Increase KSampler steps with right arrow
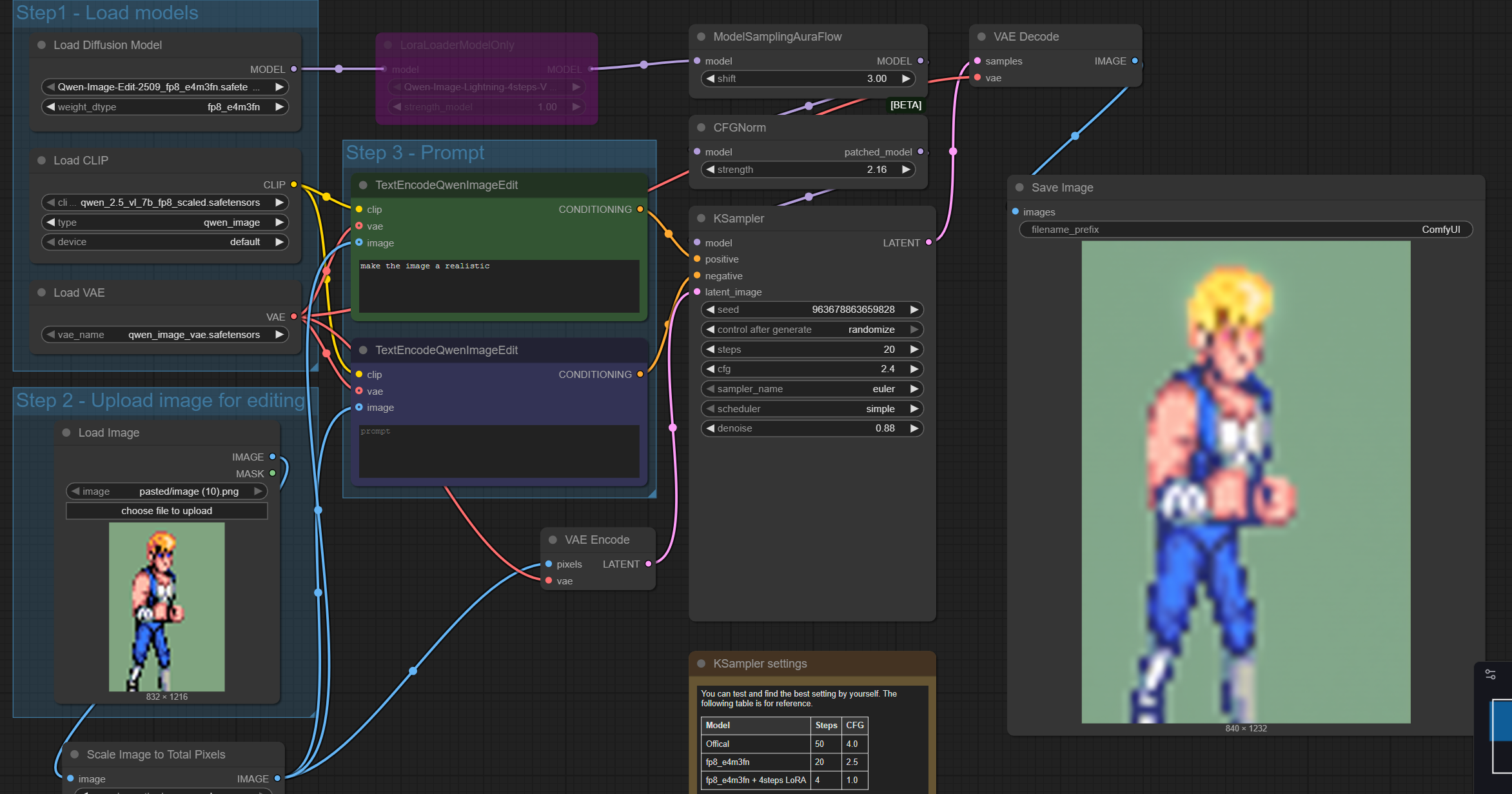Image resolution: width=1512 pixels, height=794 pixels. [x=914, y=350]
